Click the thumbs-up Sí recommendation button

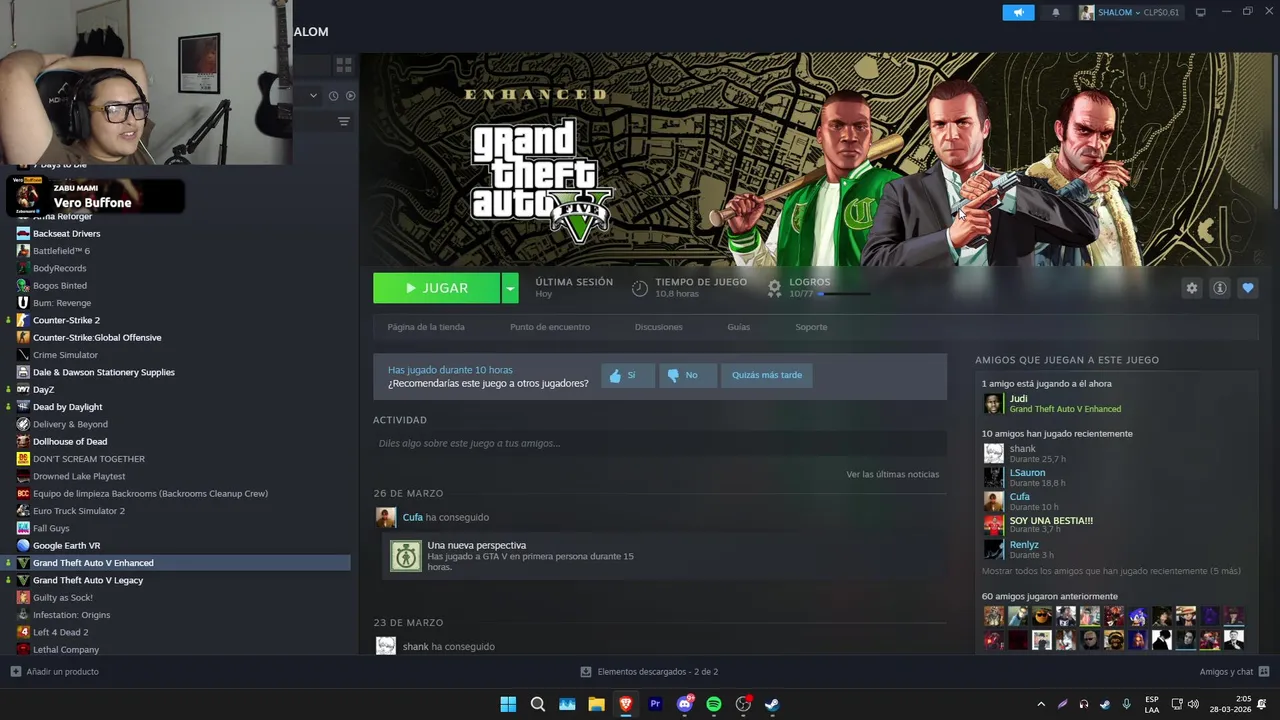pos(628,375)
